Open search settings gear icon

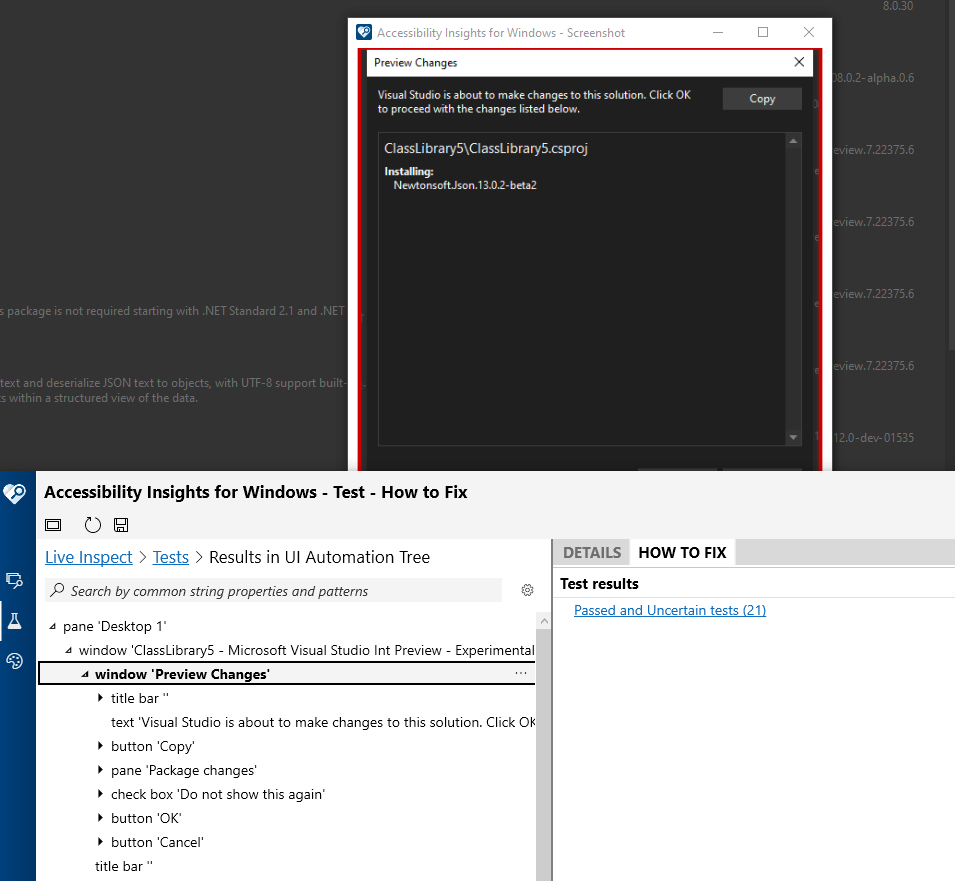527,590
